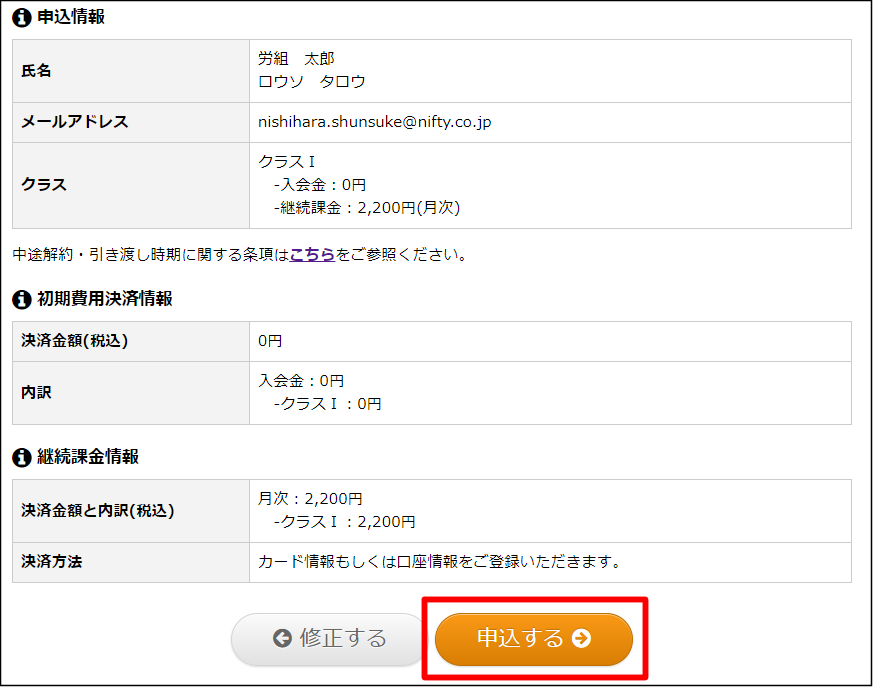This screenshot has width=873, height=687.
Task: Click the katakana name ロウソ タロウ
Action: (311, 82)
